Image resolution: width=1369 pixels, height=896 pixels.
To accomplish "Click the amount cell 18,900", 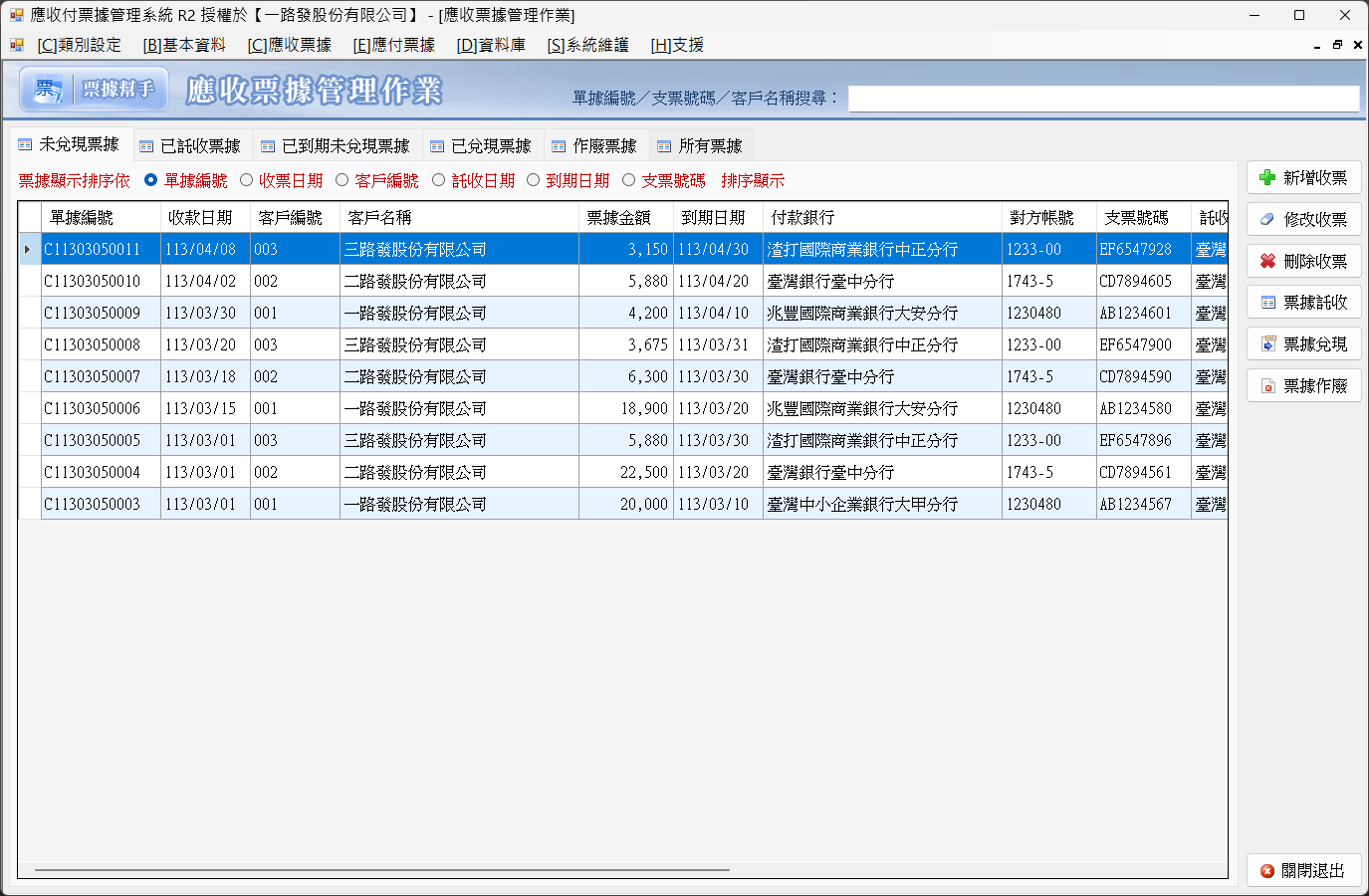I will [625, 408].
